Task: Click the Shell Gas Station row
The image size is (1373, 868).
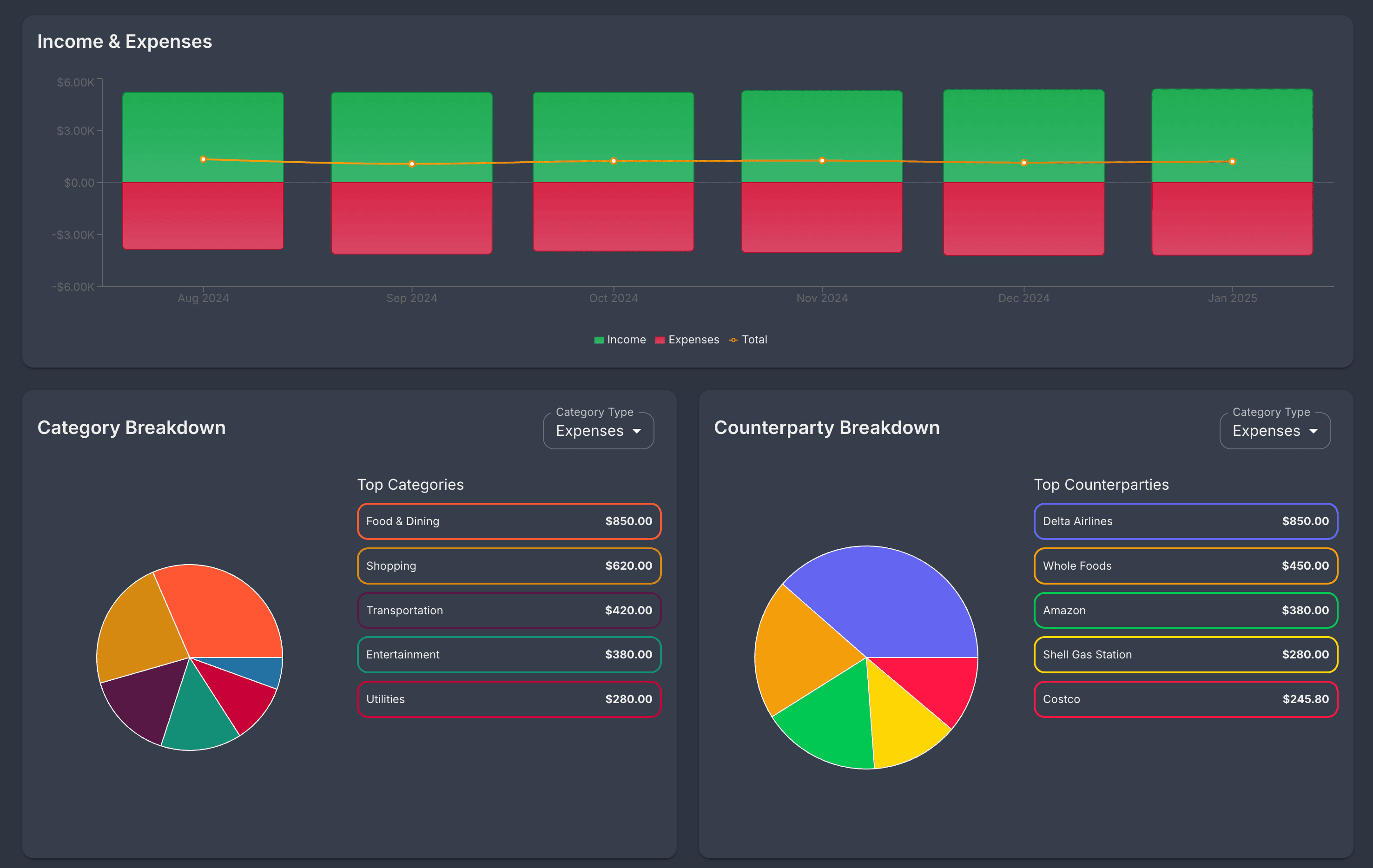Action: [1185, 654]
